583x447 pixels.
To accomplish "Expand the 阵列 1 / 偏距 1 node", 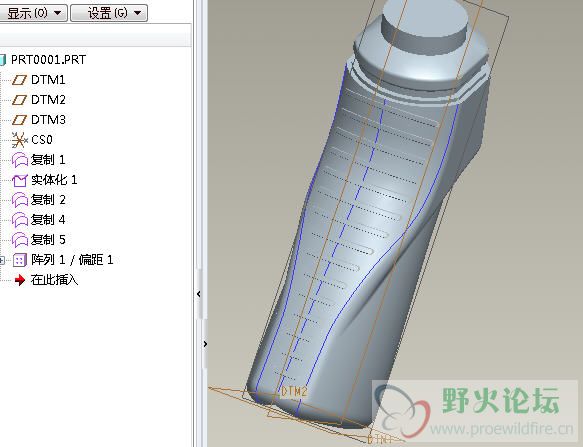I will click(x=2, y=260).
